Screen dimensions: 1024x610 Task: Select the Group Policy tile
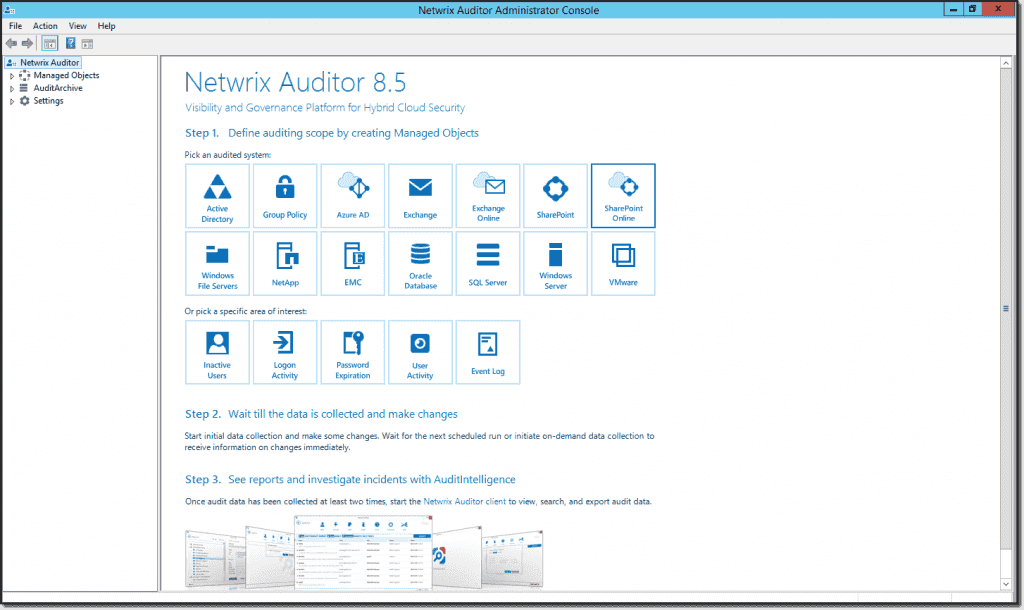point(285,196)
